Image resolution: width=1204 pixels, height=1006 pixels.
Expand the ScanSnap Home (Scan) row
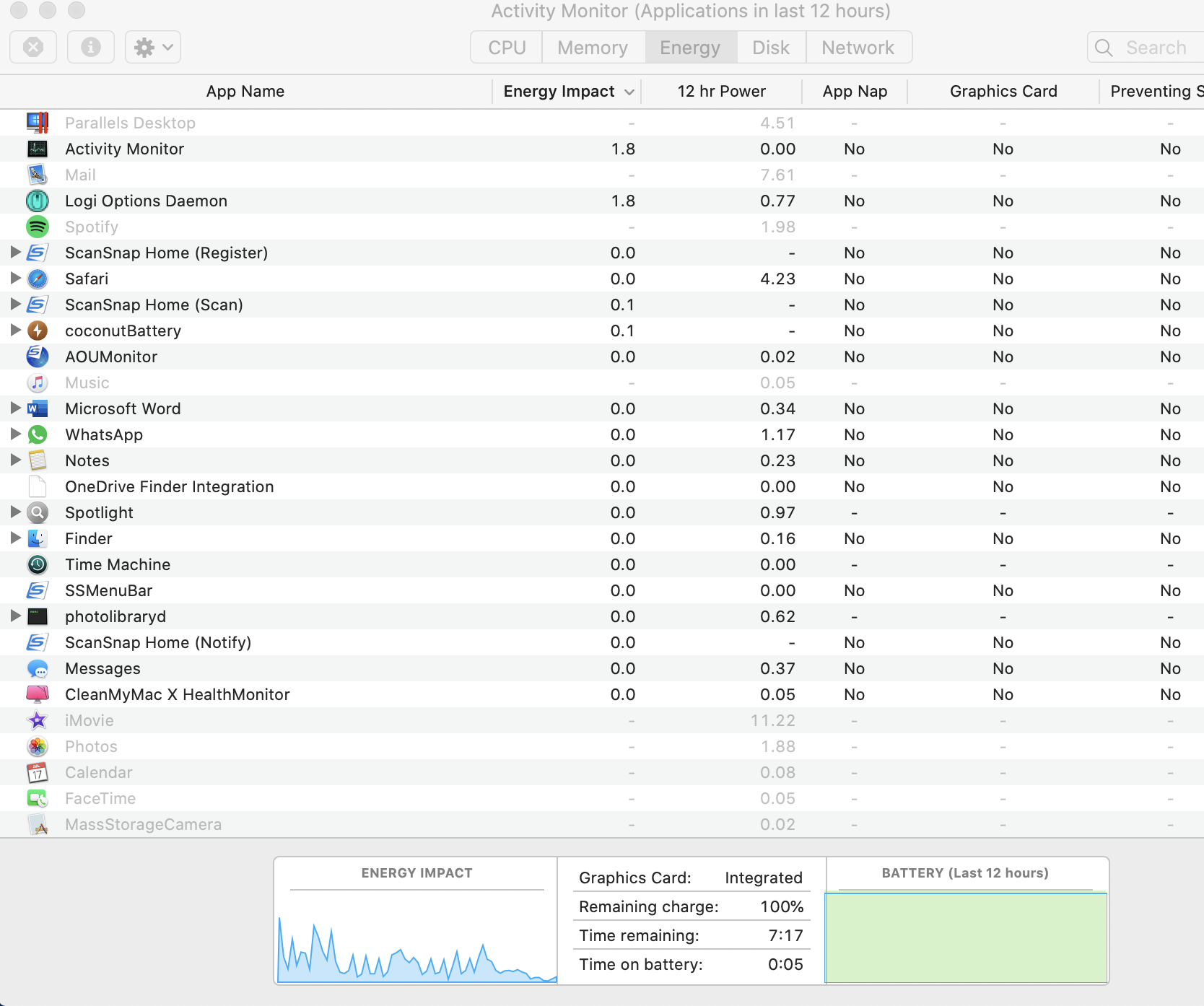coord(15,305)
